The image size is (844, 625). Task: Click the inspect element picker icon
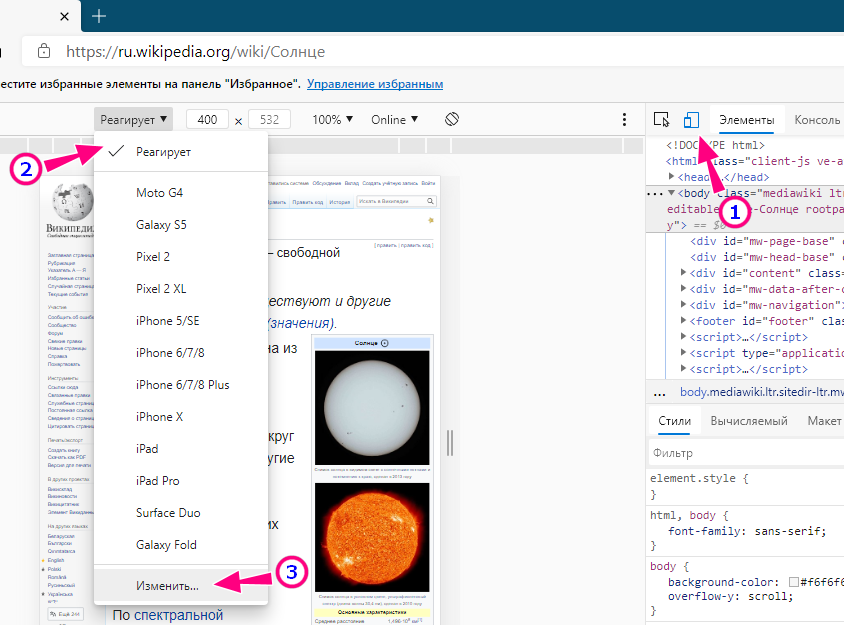click(x=662, y=120)
